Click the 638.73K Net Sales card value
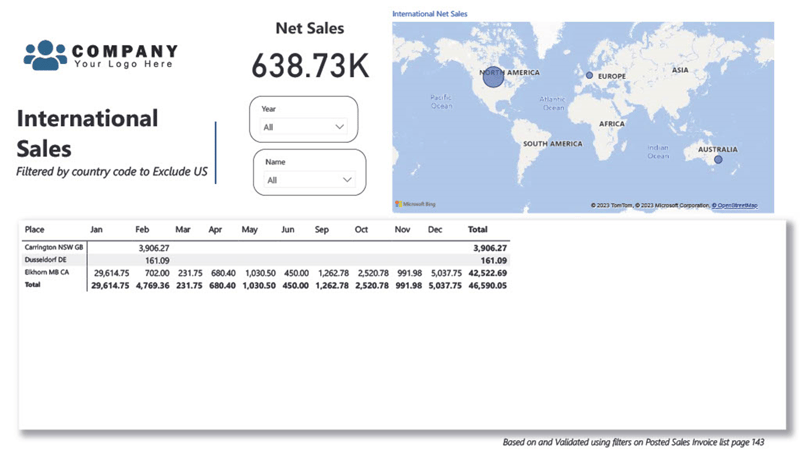 (x=309, y=66)
